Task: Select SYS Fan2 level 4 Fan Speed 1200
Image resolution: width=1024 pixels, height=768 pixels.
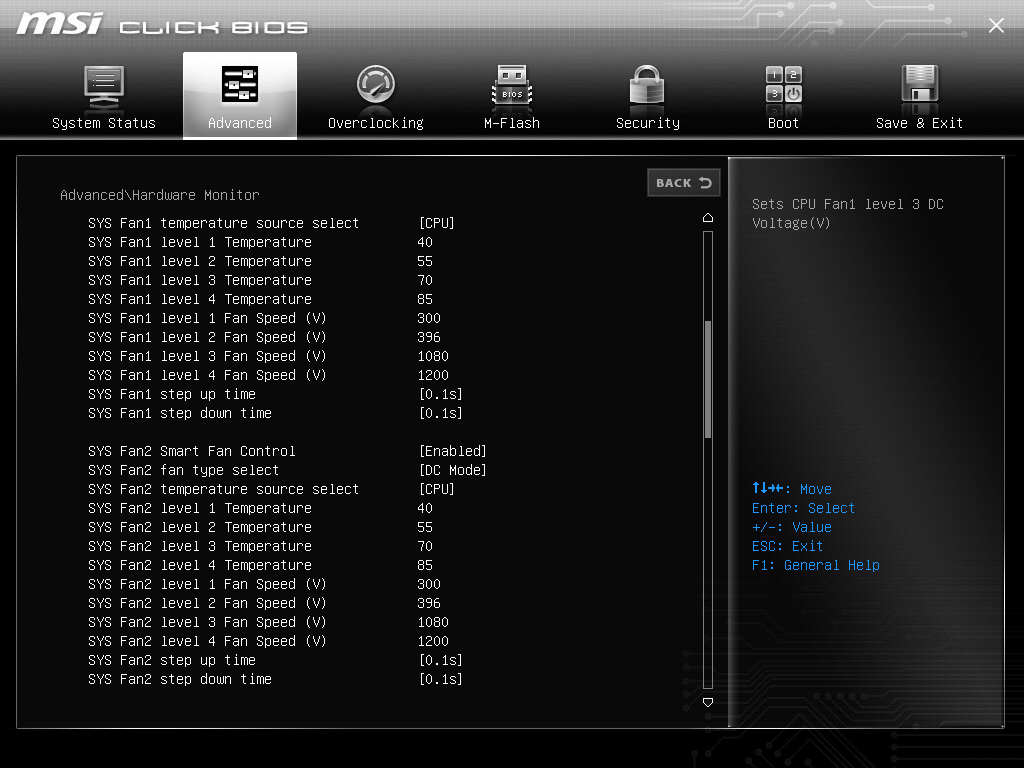Action: [x=433, y=641]
